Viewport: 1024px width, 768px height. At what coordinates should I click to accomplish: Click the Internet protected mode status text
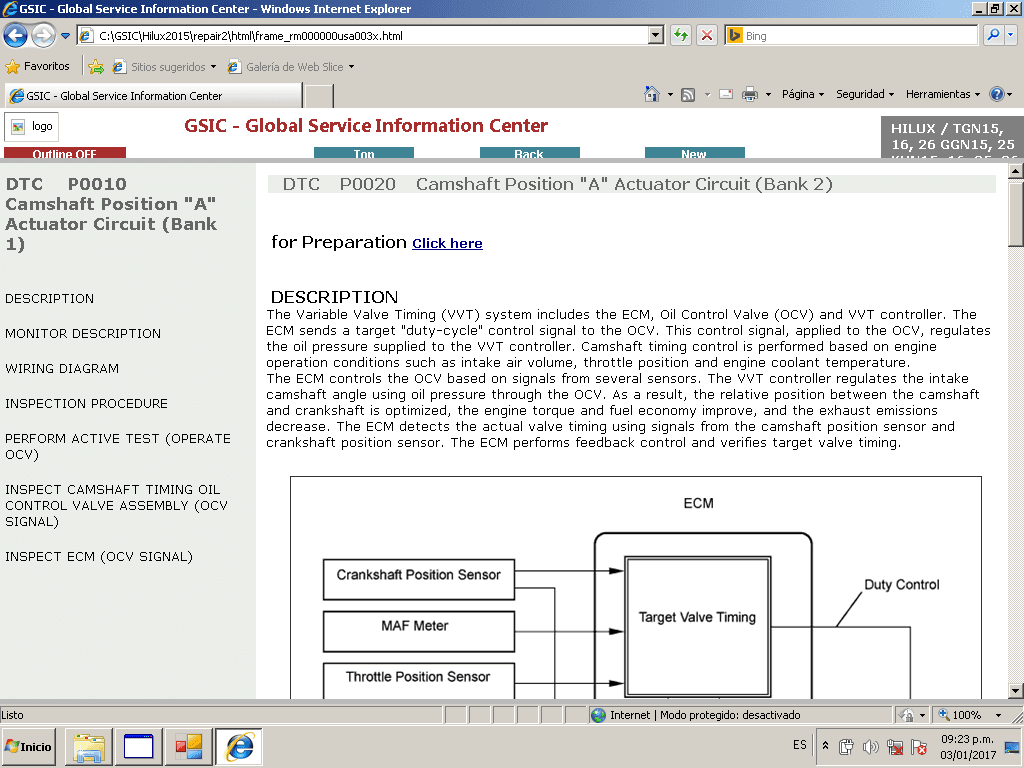click(705, 715)
